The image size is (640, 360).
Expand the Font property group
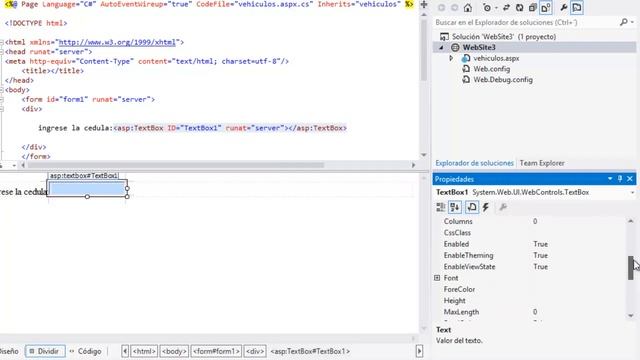(437, 278)
